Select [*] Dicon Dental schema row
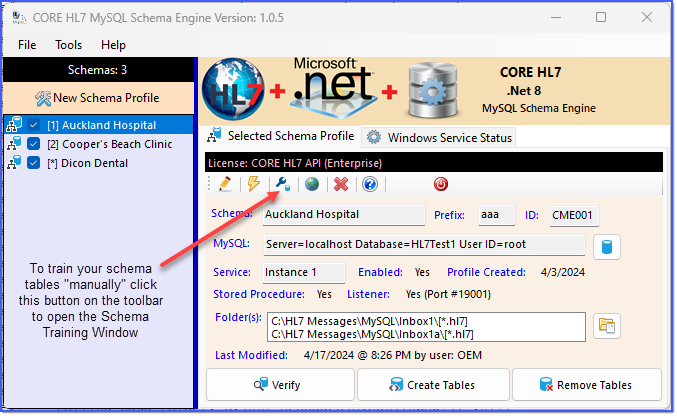677x416 pixels. 98,163
